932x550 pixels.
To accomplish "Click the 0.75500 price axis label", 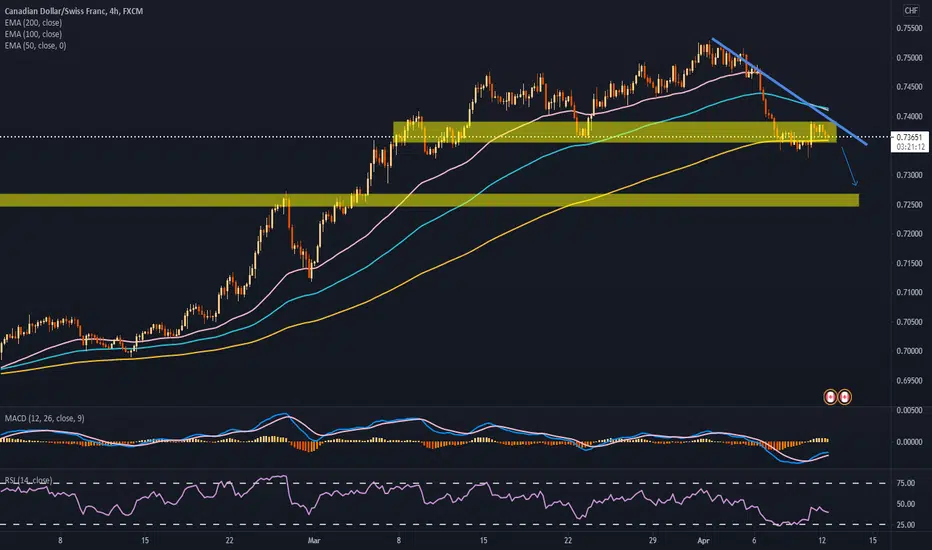I will tap(909, 28).
